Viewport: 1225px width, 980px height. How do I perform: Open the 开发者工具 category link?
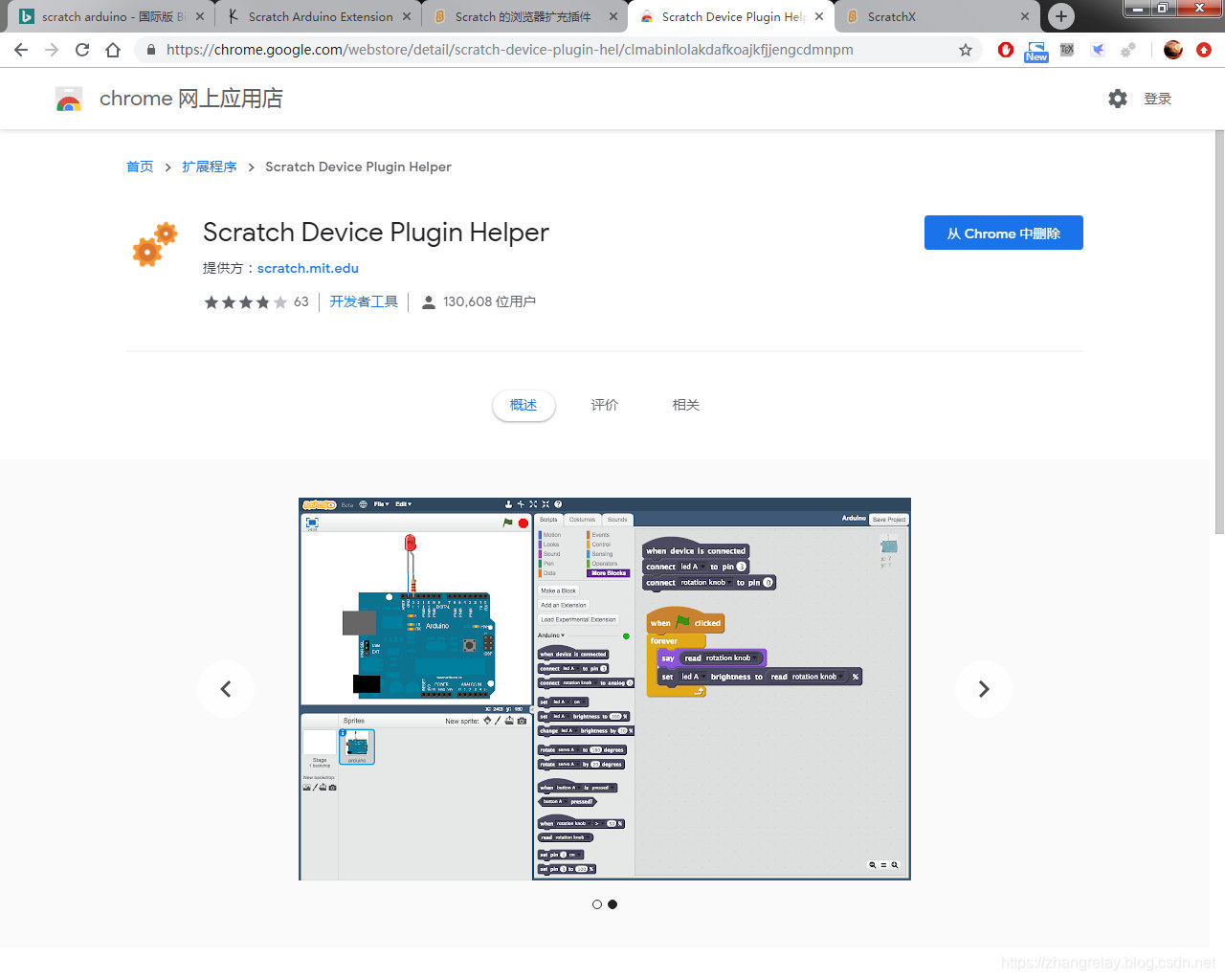click(364, 301)
